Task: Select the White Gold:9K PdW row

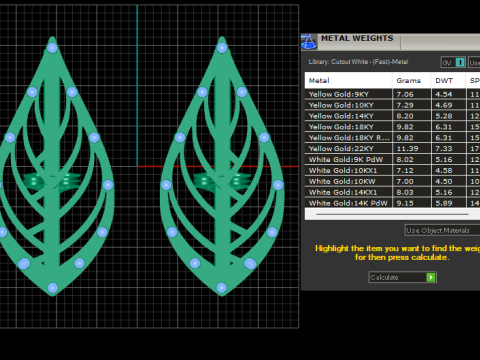Action: point(392,159)
